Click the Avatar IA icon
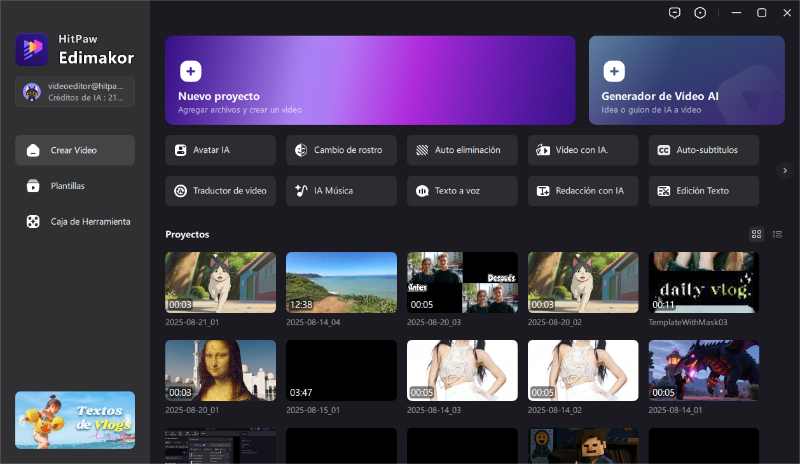Image resolution: width=800 pixels, height=464 pixels. tap(181, 150)
